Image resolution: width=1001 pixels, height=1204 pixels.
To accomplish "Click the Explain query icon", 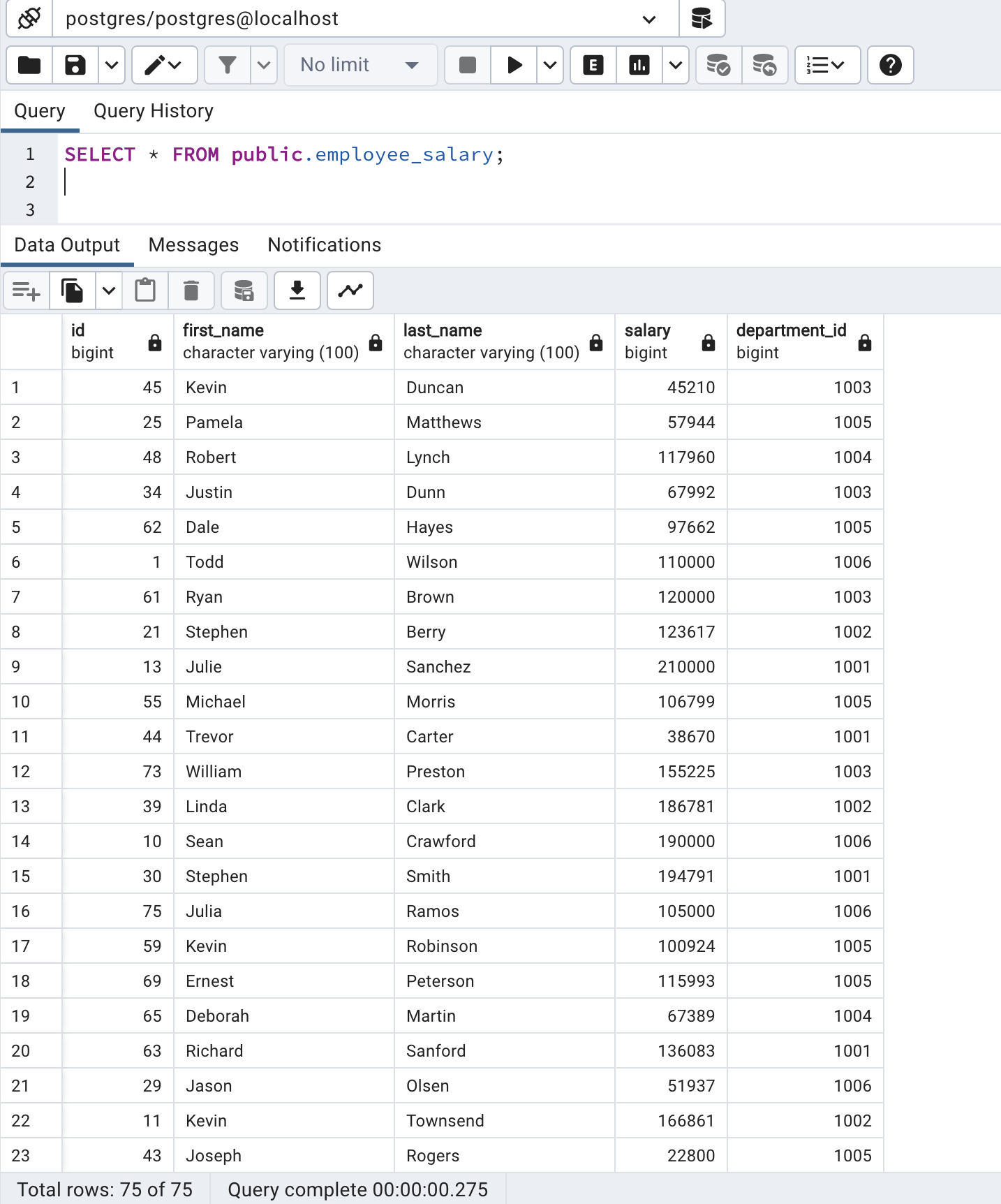I will click(593, 65).
